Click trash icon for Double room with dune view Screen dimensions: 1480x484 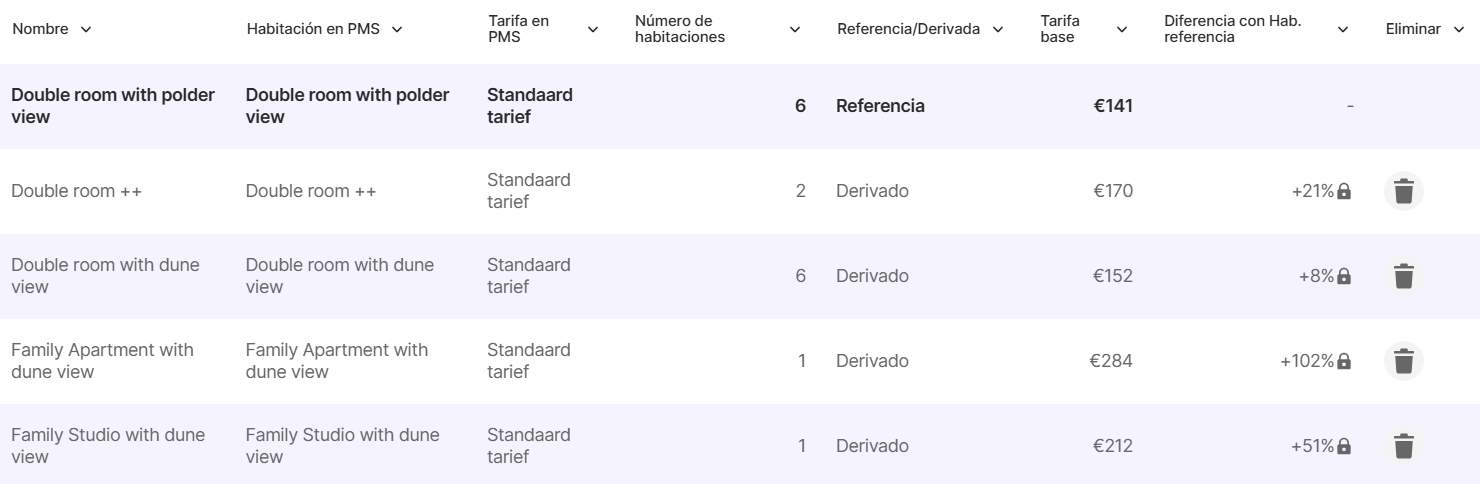(x=1404, y=276)
